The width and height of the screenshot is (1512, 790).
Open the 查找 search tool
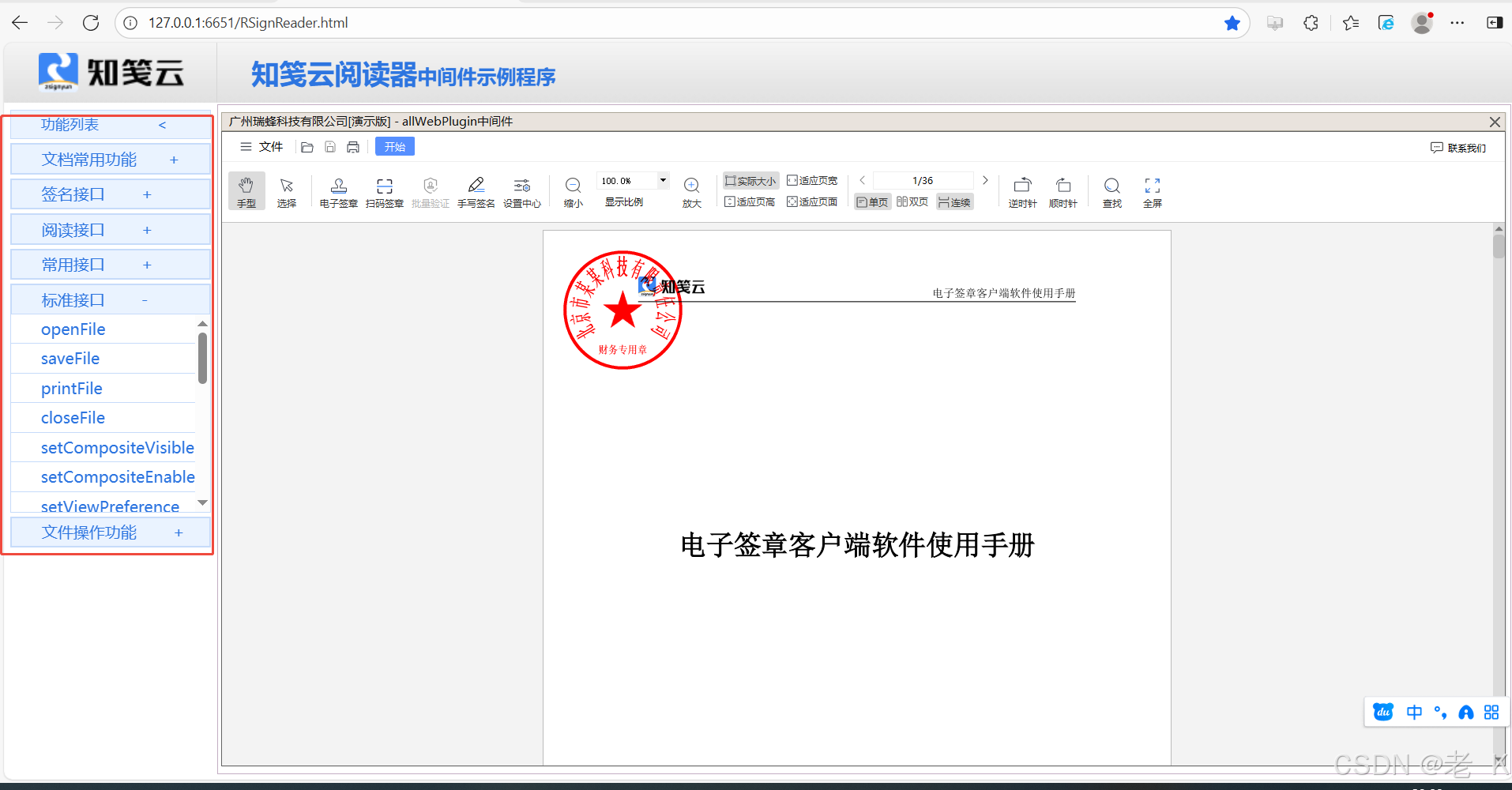coord(1112,191)
